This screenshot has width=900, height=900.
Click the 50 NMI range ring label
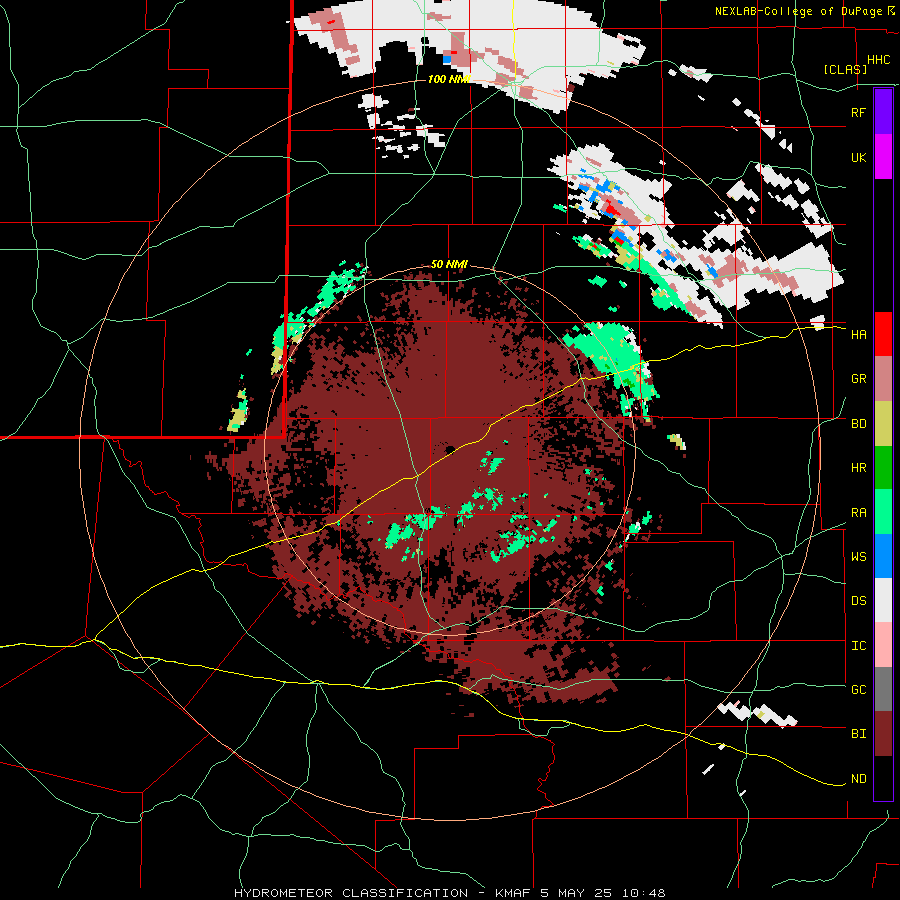click(x=449, y=265)
